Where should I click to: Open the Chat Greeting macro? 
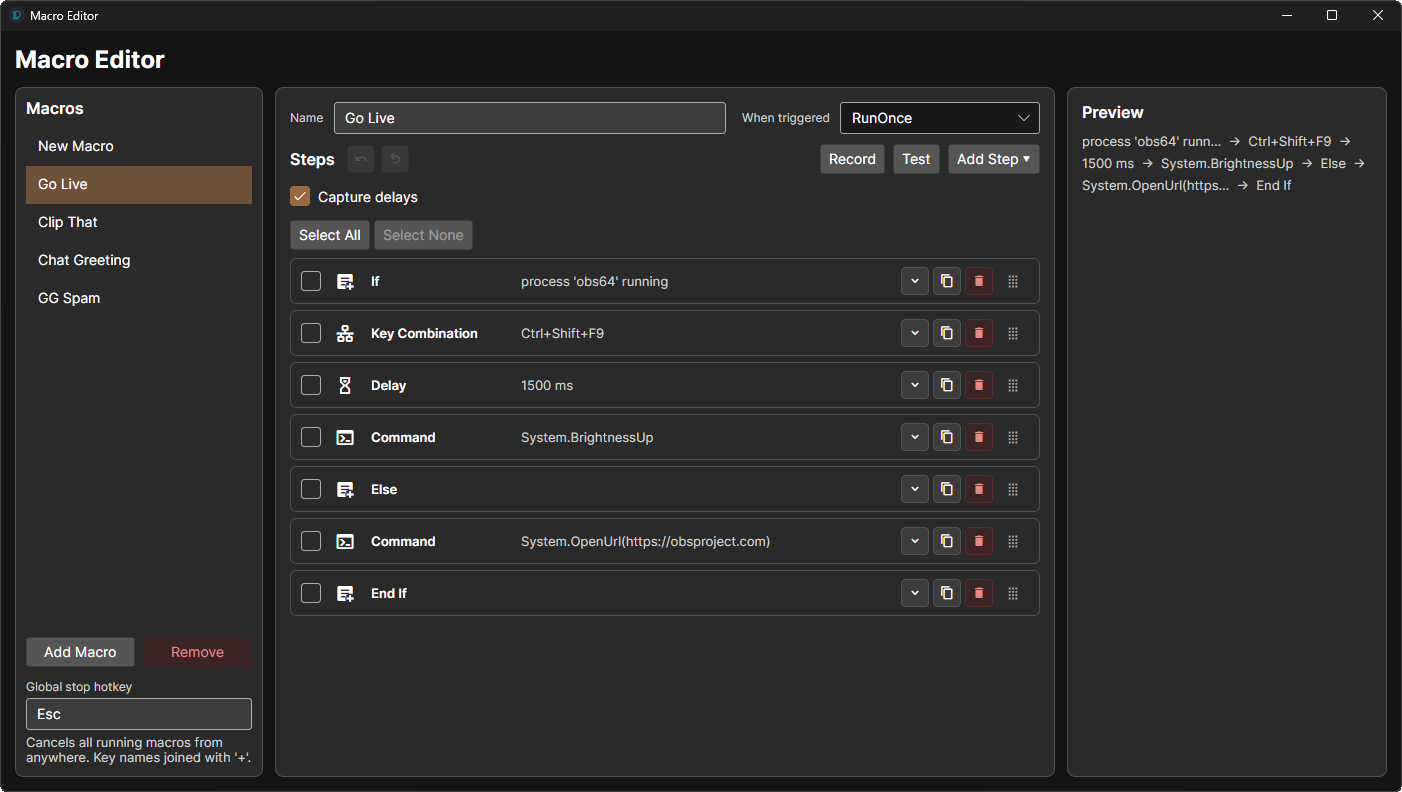pyautogui.click(x=139, y=260)
